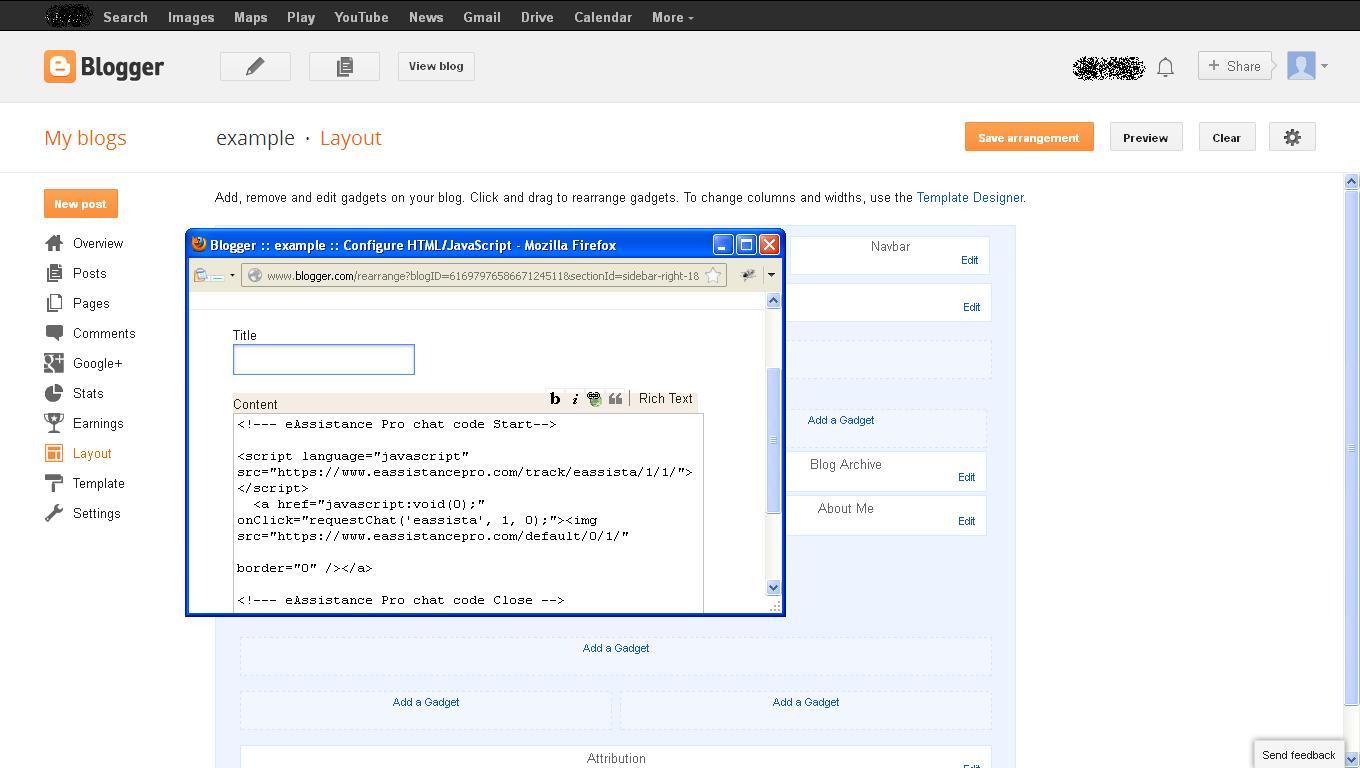Click the Stats pie chart icon
The width and height of the screenshot is (1360, 768).
[54, 393]
